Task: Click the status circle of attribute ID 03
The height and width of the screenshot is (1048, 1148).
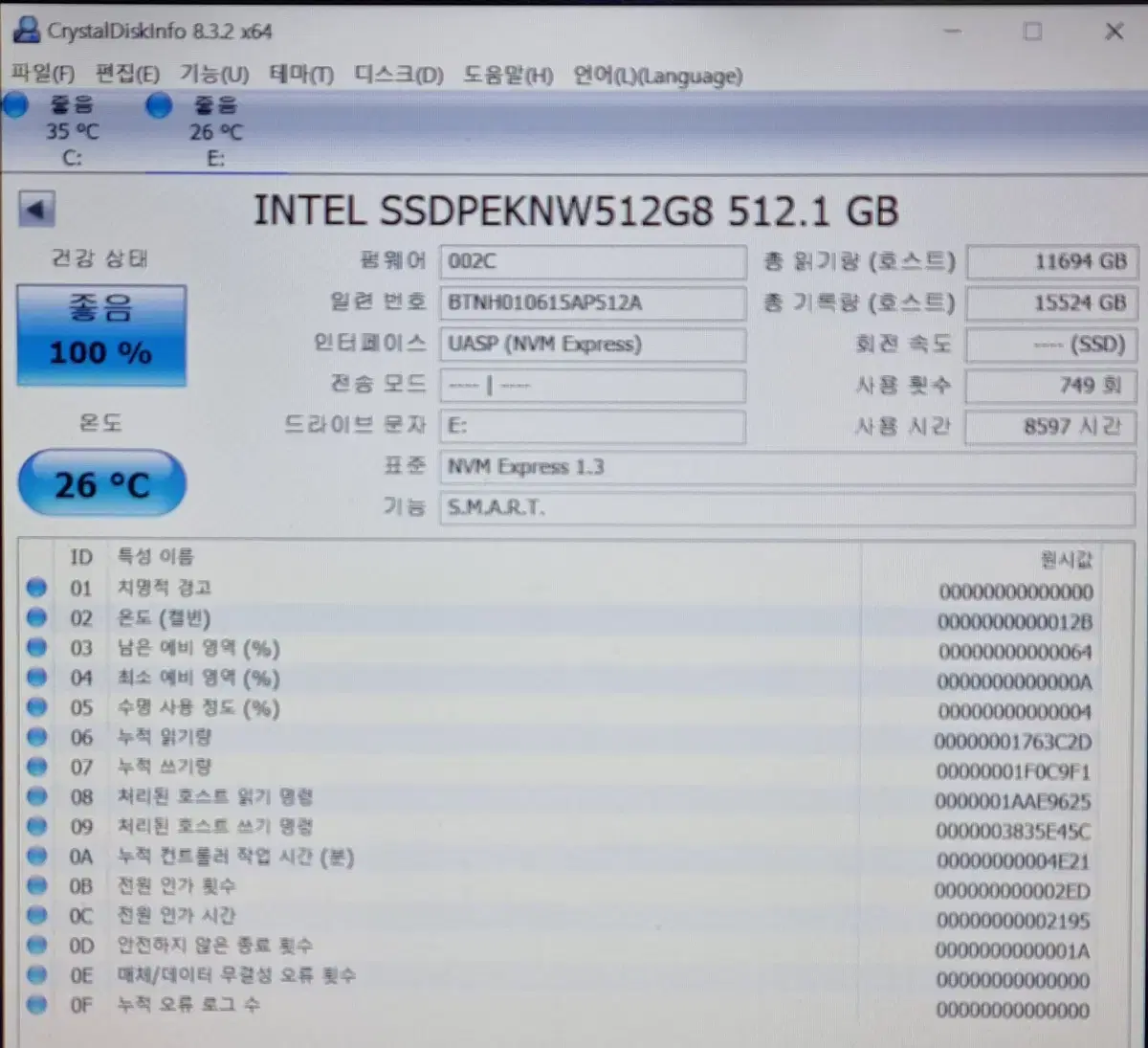Action: (36, 648)
